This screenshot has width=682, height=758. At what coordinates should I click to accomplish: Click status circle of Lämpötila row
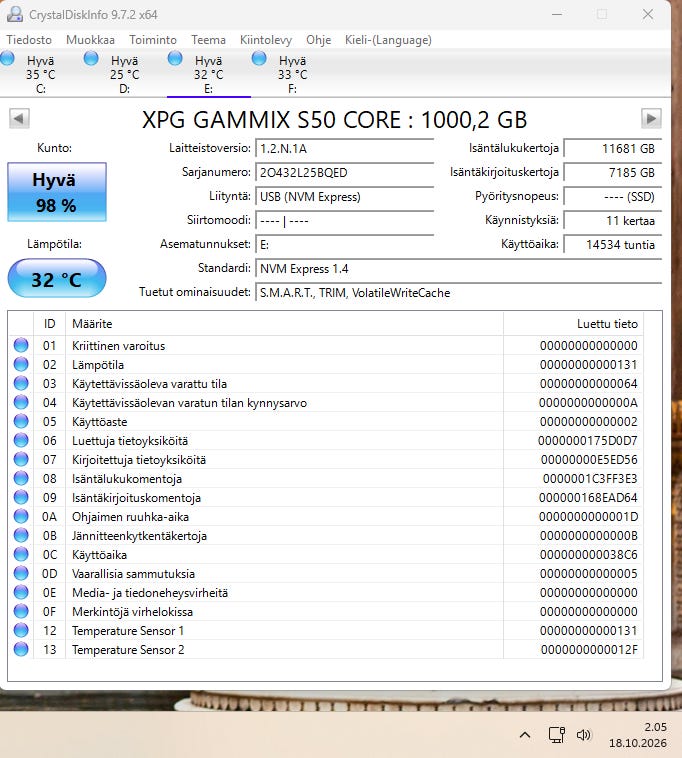pos(21,364)
